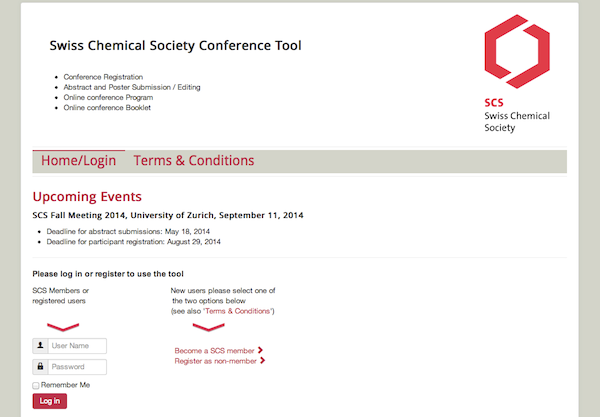The height and width of the screenshot is (417, 600).
Task: Click the Upcoming Events heading
Action: tap(87, 197)
